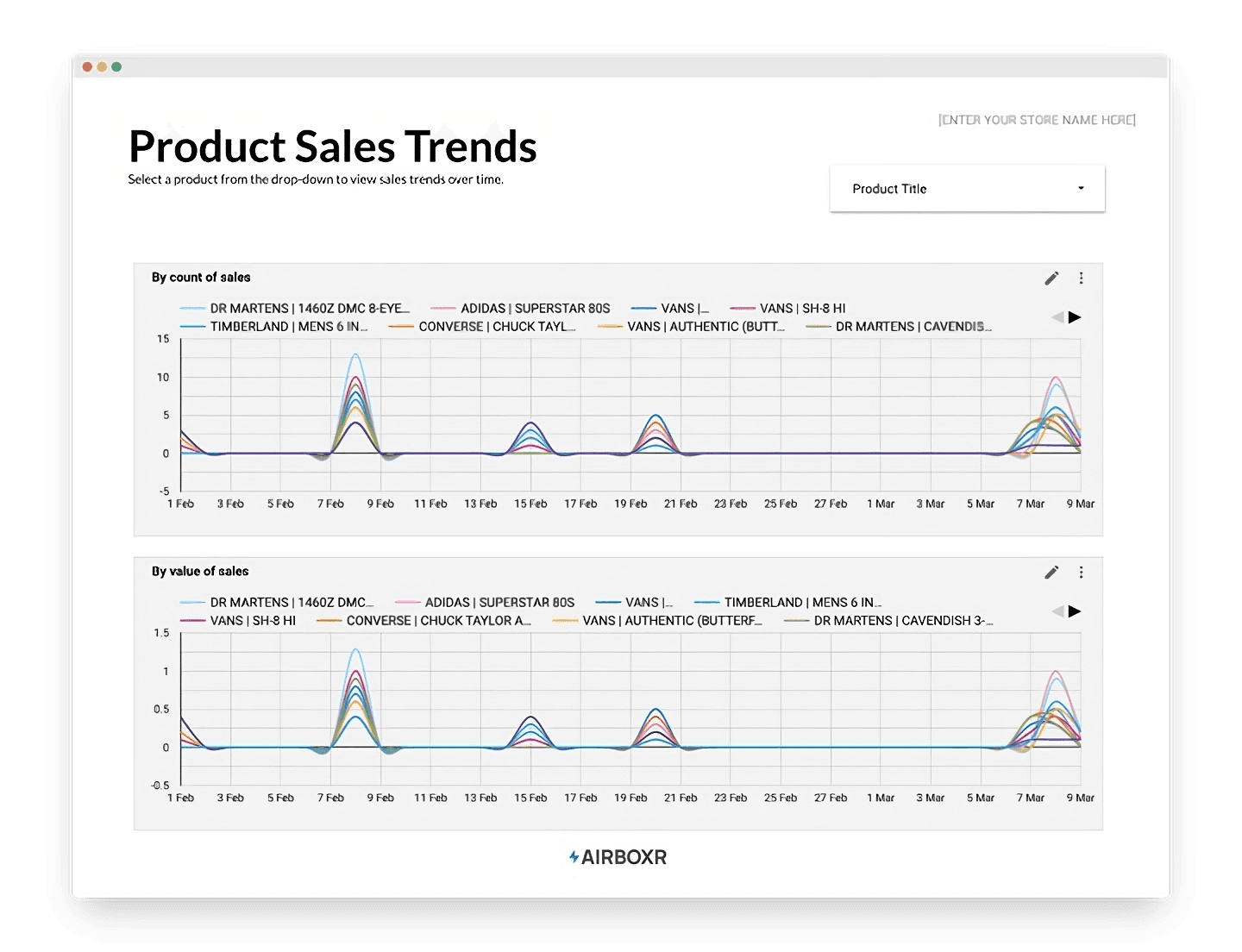
Task: Toggle ADIDAS SUPERSTAR 80S legend in count chart
Action: click(520, 308)
